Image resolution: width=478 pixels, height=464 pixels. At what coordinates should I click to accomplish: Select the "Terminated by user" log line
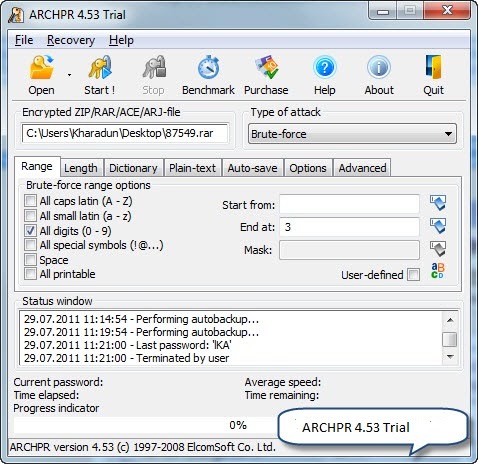127,358
